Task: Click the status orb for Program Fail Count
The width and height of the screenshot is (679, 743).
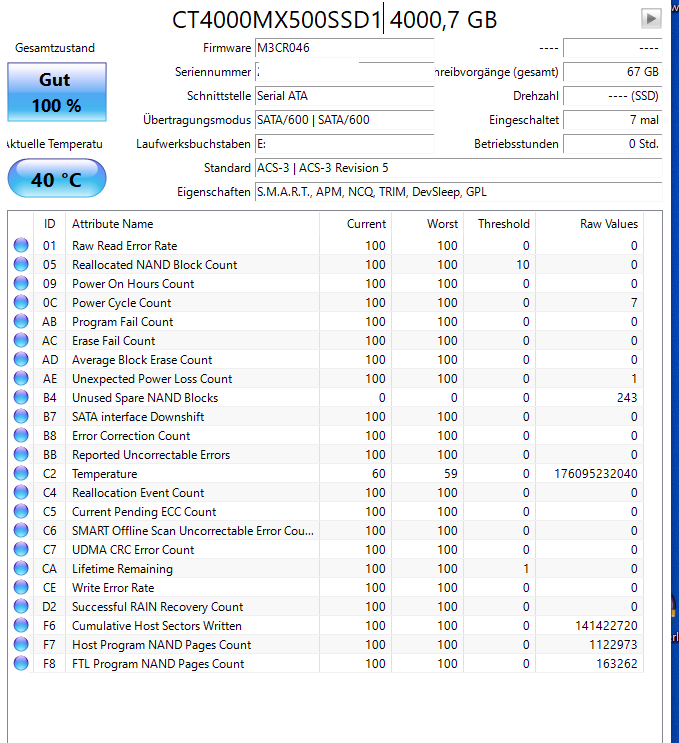Action: click(21, 321)
